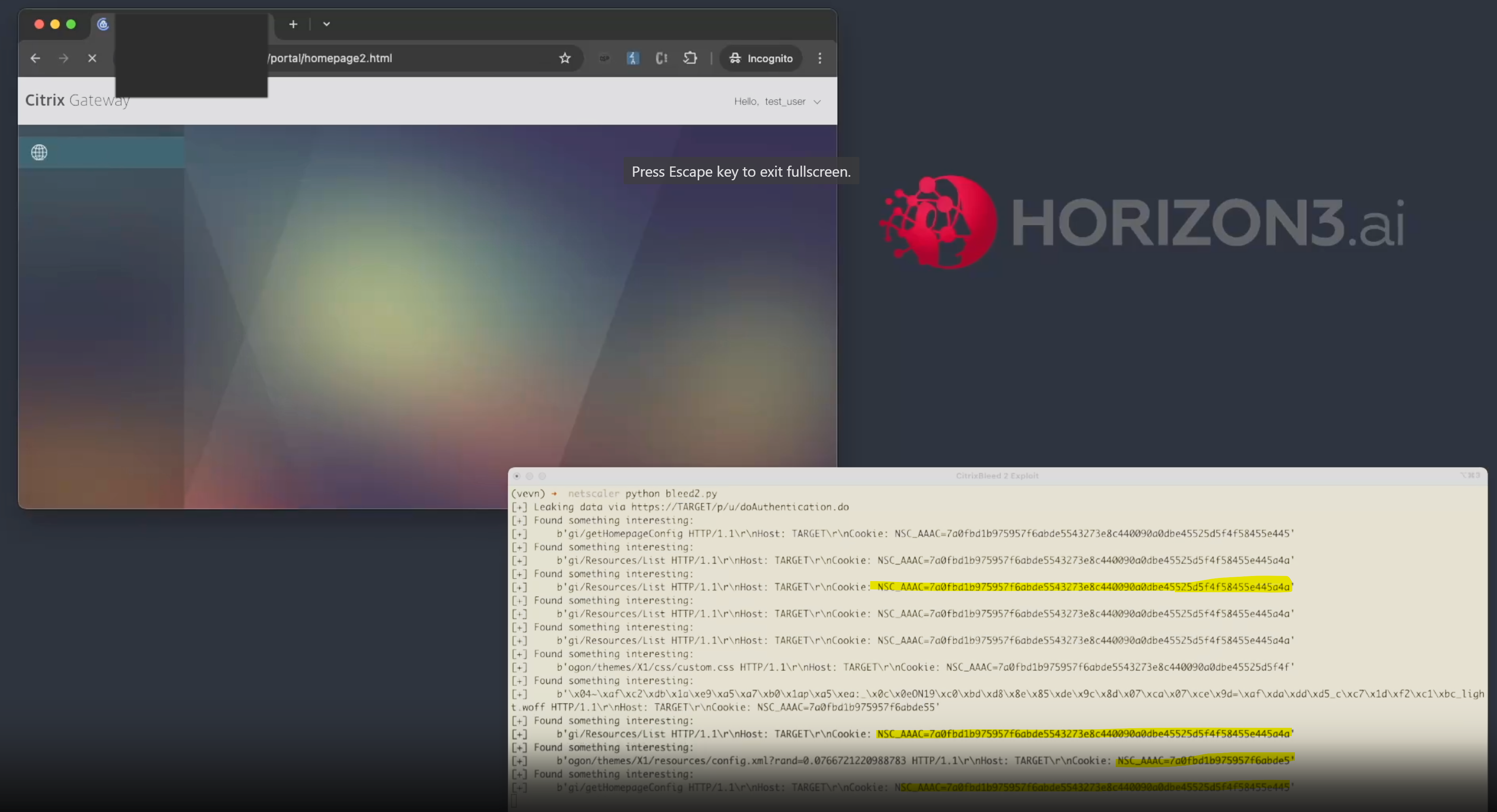The width and height of the screenshot is (1497, 812).
Task: Click the browser forward arrow
Action: click(63, 58)
